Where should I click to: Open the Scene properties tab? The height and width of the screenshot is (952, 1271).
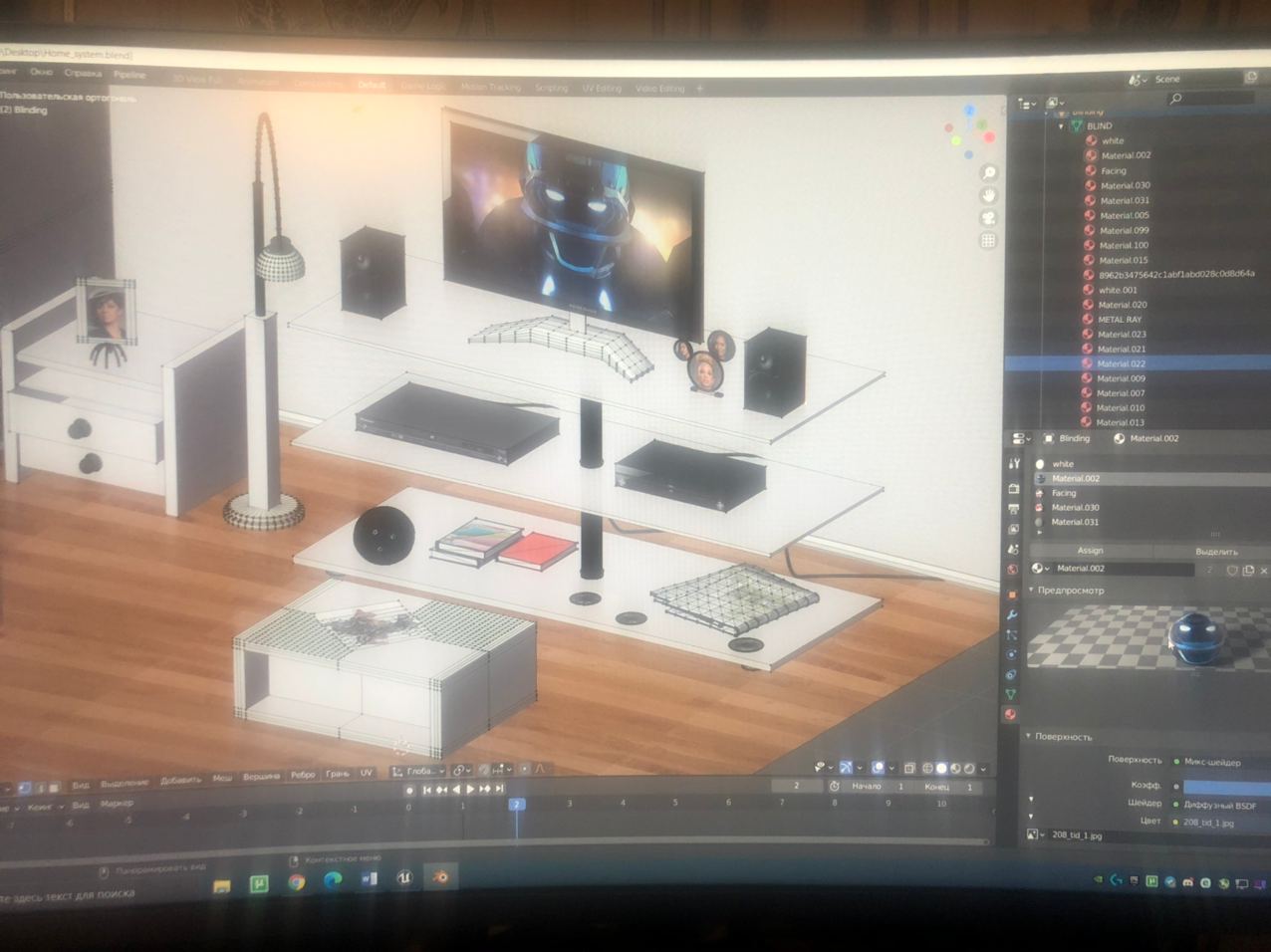point(1014,549)
